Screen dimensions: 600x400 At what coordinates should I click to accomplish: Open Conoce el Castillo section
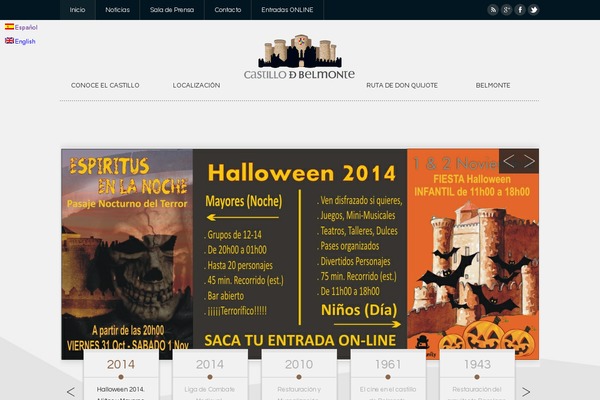[105, 85]
